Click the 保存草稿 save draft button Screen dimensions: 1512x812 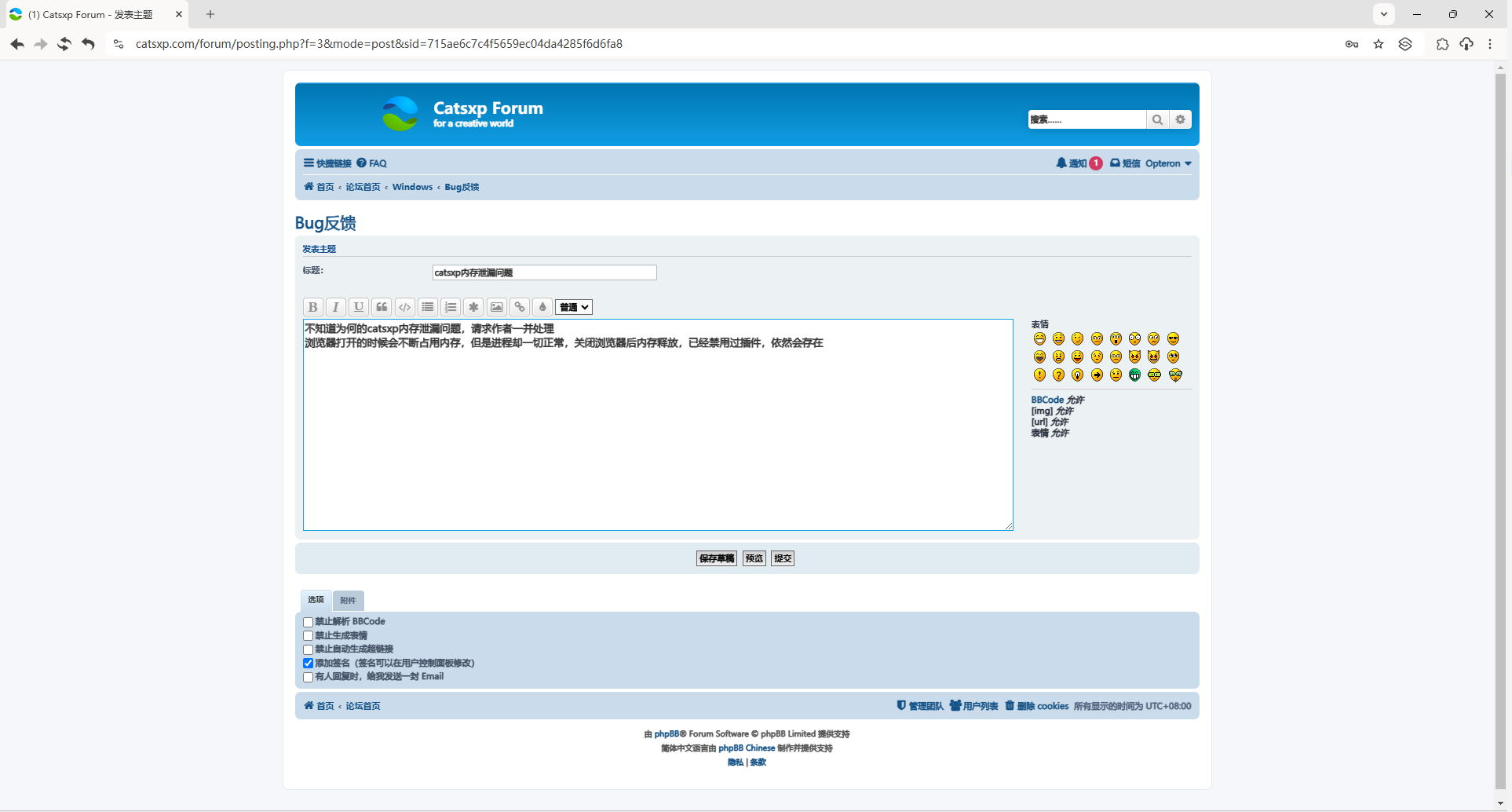716,558
